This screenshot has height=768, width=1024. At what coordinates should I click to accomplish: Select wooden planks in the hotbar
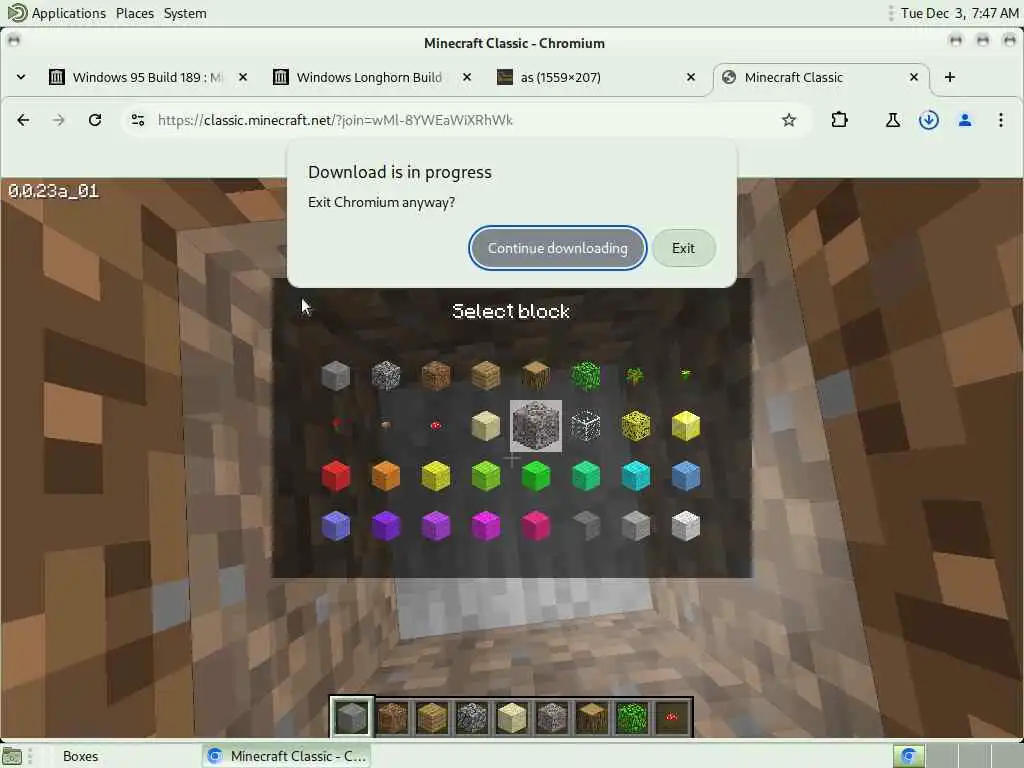pos(432,716)
